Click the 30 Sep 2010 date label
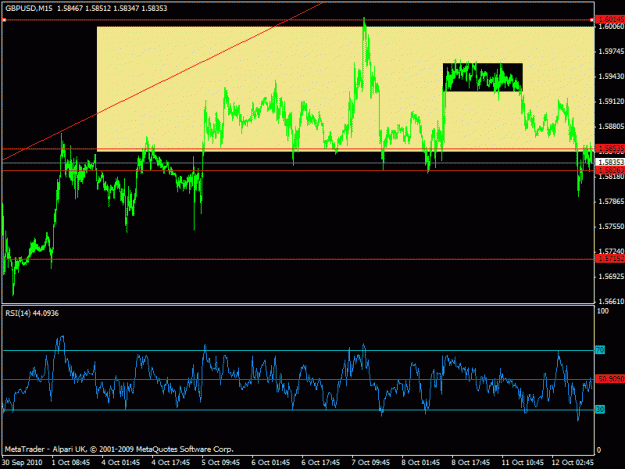 click(22, 462)
